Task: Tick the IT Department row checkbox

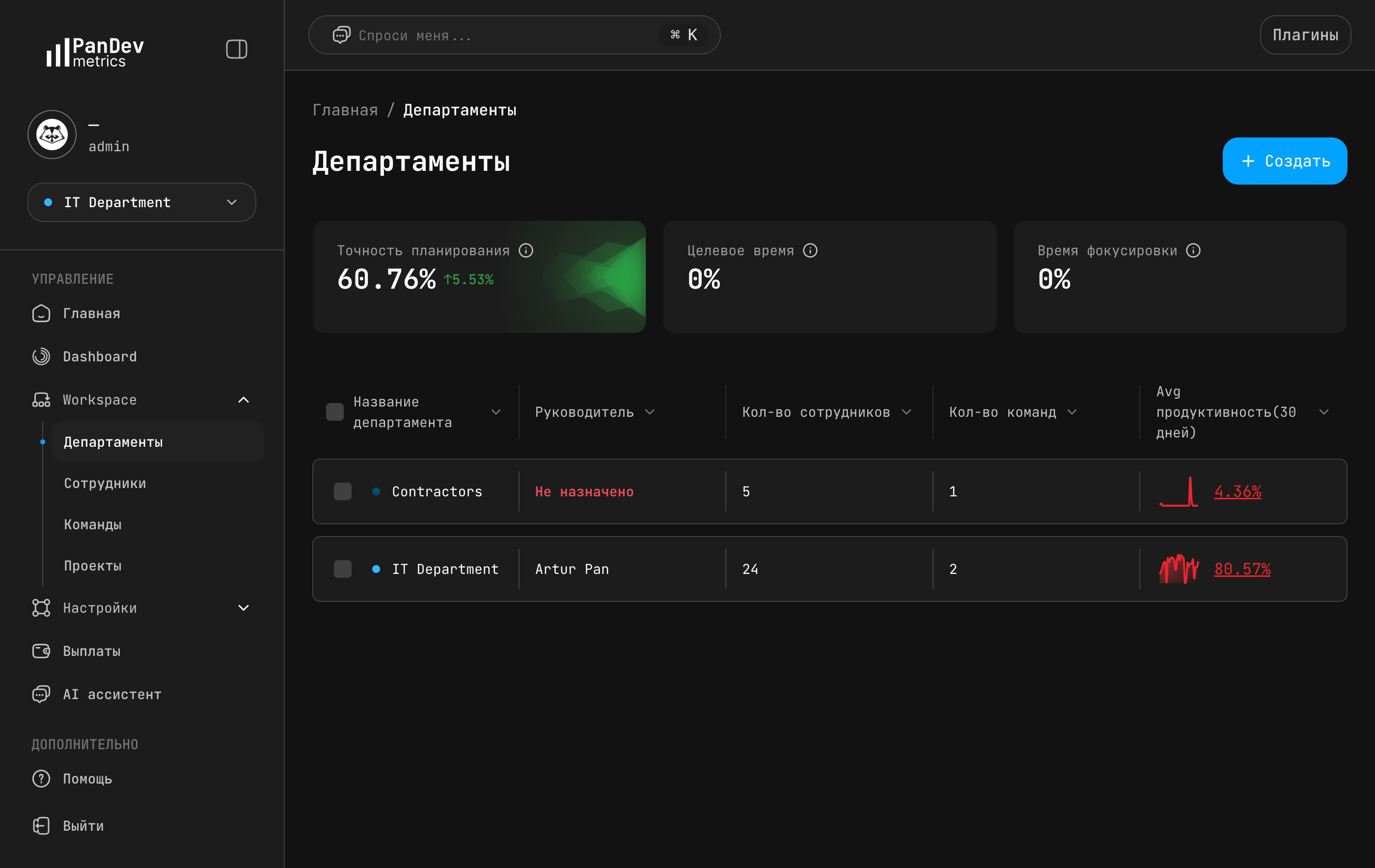Action: (x=343, y=569)
